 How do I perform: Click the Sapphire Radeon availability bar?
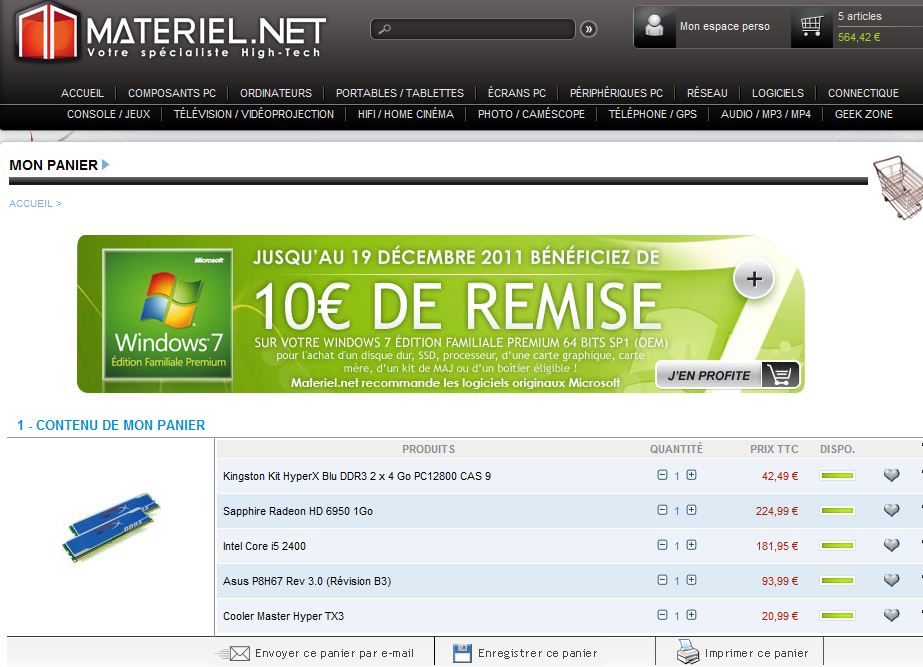[837, 511]
